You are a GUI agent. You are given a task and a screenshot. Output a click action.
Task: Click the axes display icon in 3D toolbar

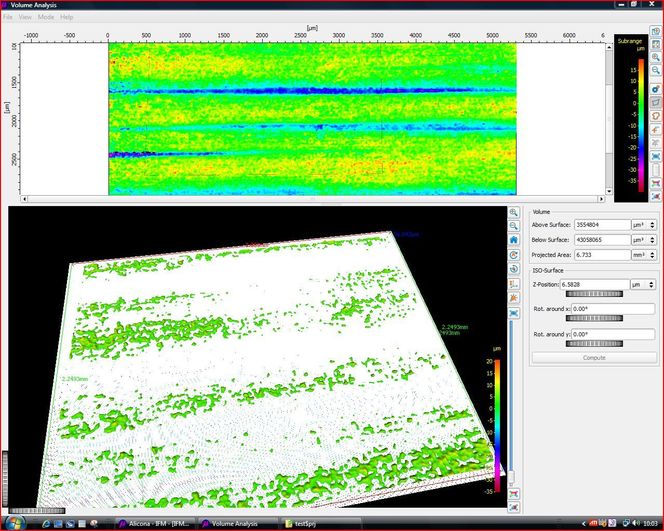click(x=514, y=284)
